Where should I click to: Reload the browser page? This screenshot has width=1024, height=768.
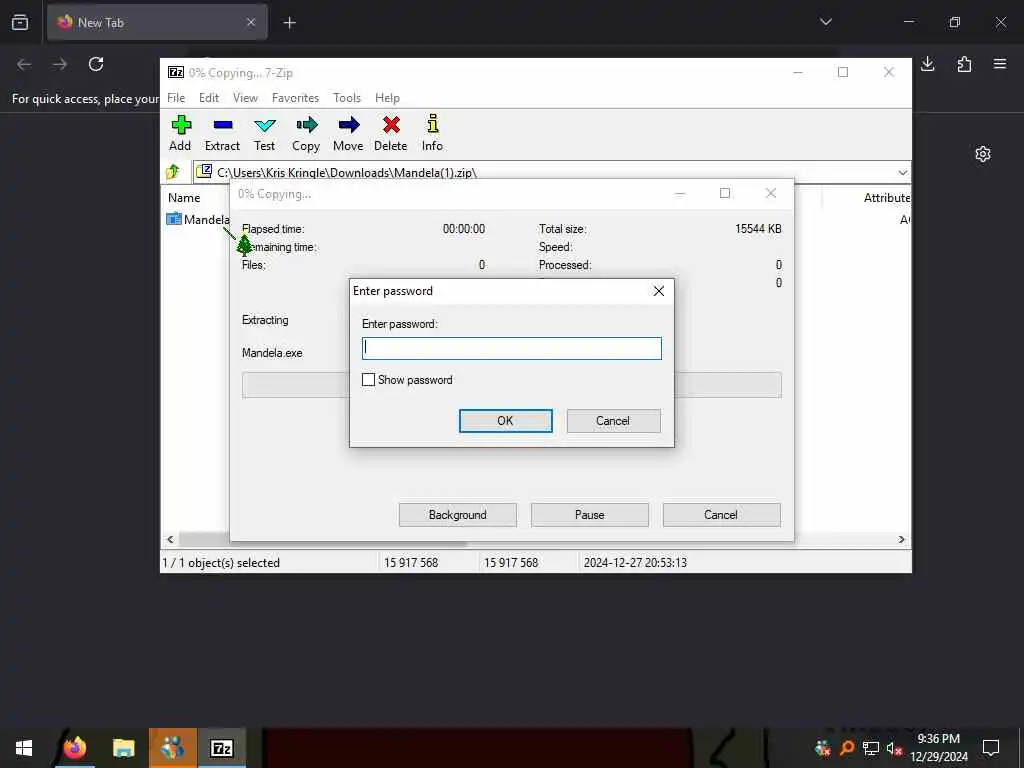tap(96, 63)
